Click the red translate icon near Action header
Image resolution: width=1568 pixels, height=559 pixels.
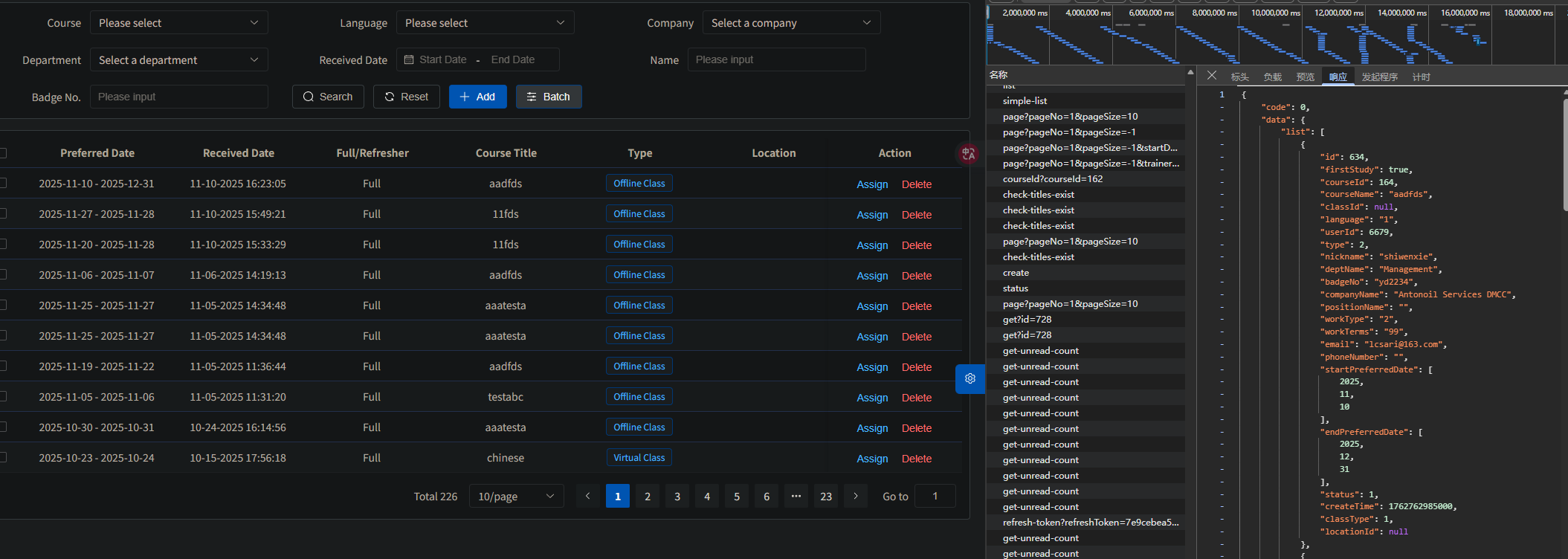[x=968, y=154]
